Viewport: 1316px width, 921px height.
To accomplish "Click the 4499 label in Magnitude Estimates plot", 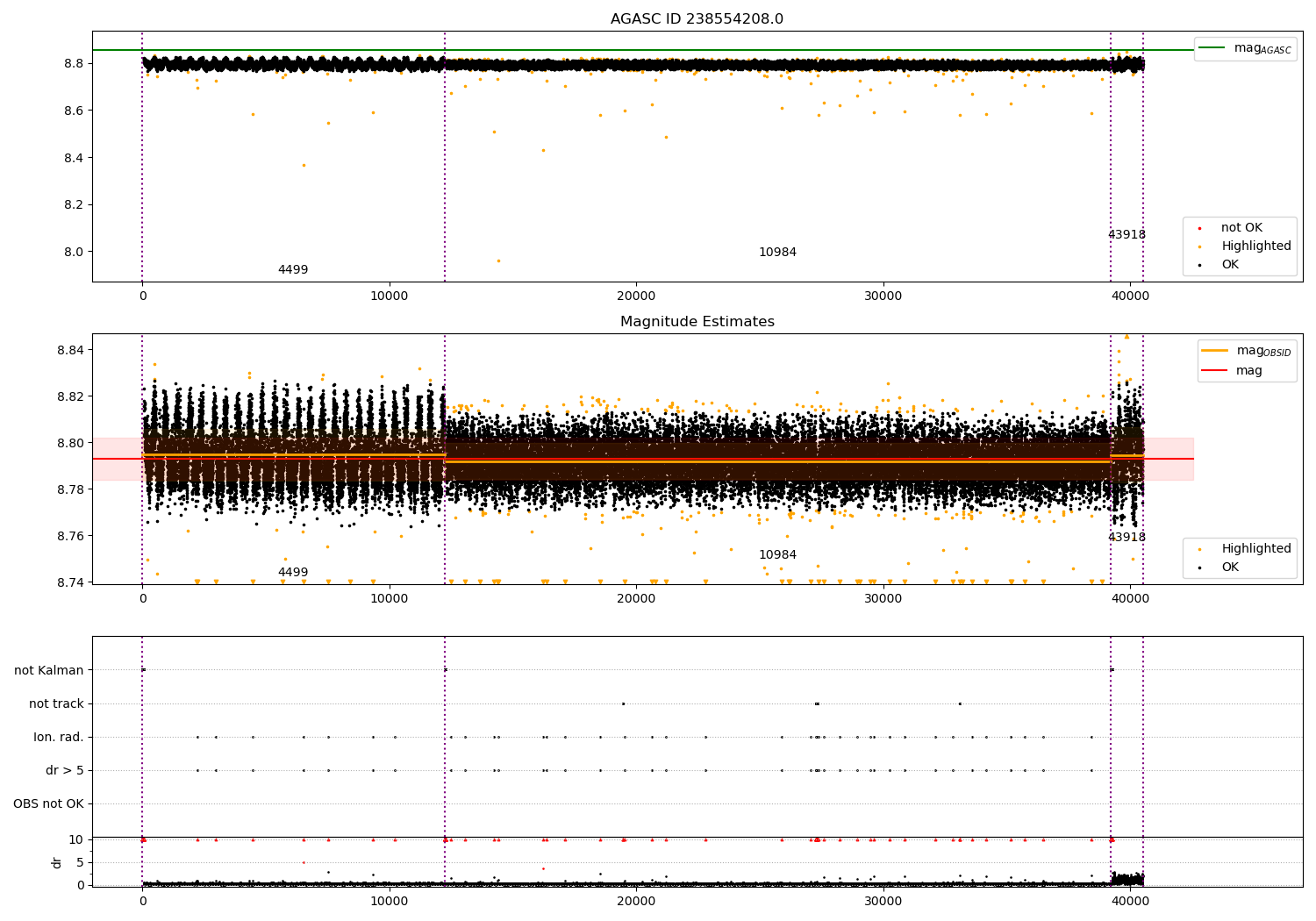I will [293, 573].
